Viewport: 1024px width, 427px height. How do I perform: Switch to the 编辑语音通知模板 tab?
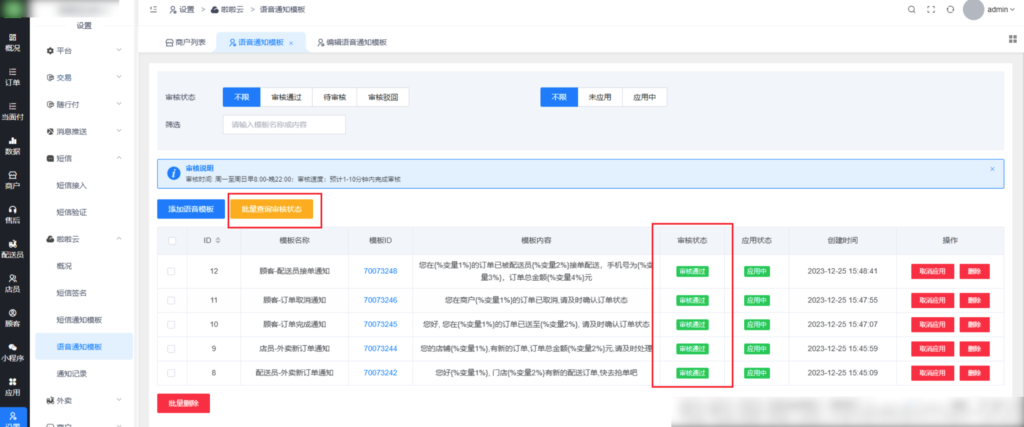(x=351, y=42)
